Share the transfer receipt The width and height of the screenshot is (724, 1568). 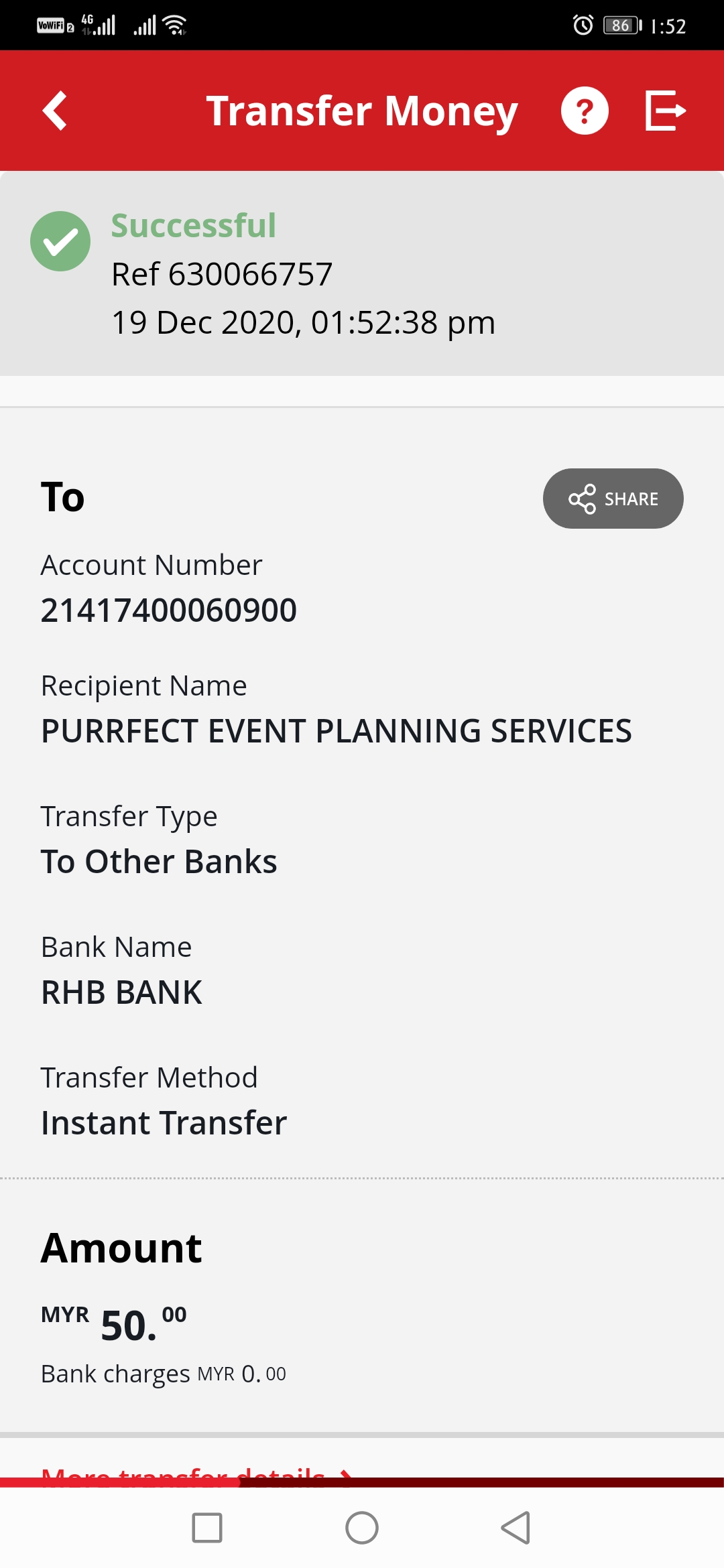pyautogui.click(x=613, y=499)
